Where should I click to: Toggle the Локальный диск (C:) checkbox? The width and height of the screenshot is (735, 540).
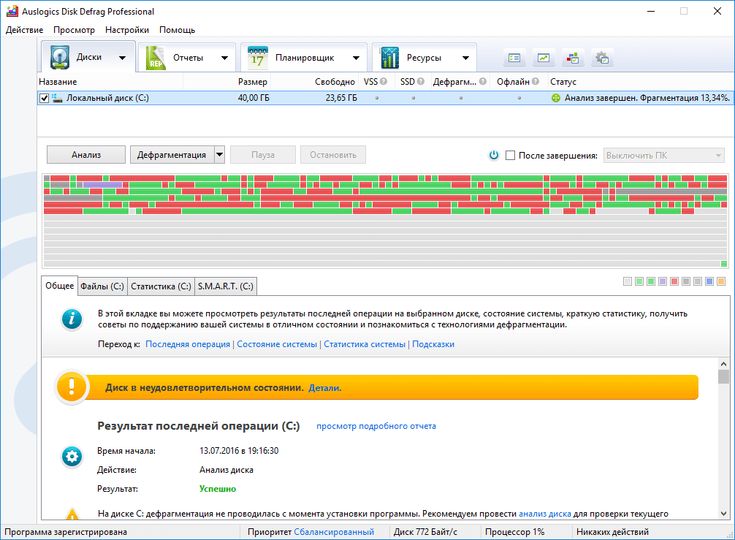pos(44,98)
